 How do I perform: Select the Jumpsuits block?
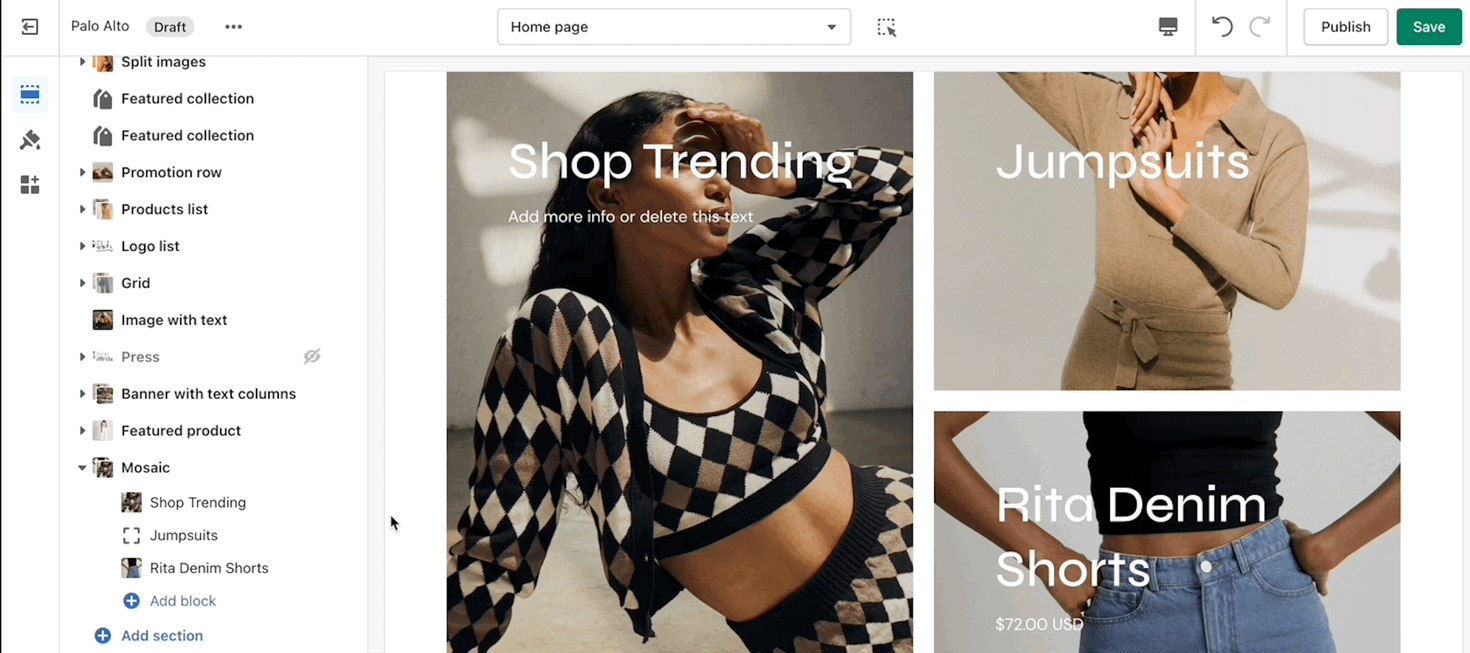pyautogui.click(x=184, y=535)
